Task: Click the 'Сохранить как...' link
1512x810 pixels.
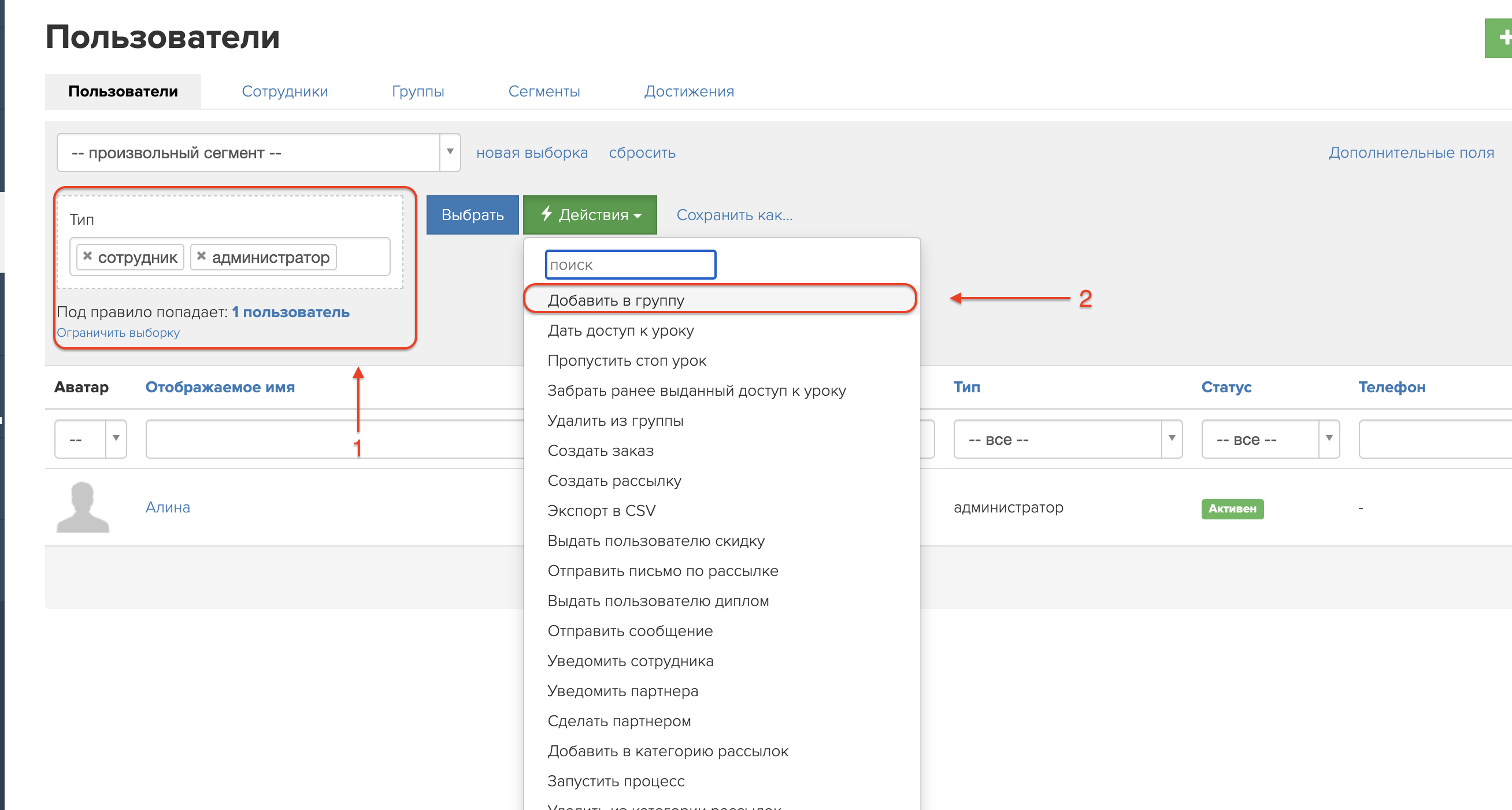Action: tap(733, 215)
